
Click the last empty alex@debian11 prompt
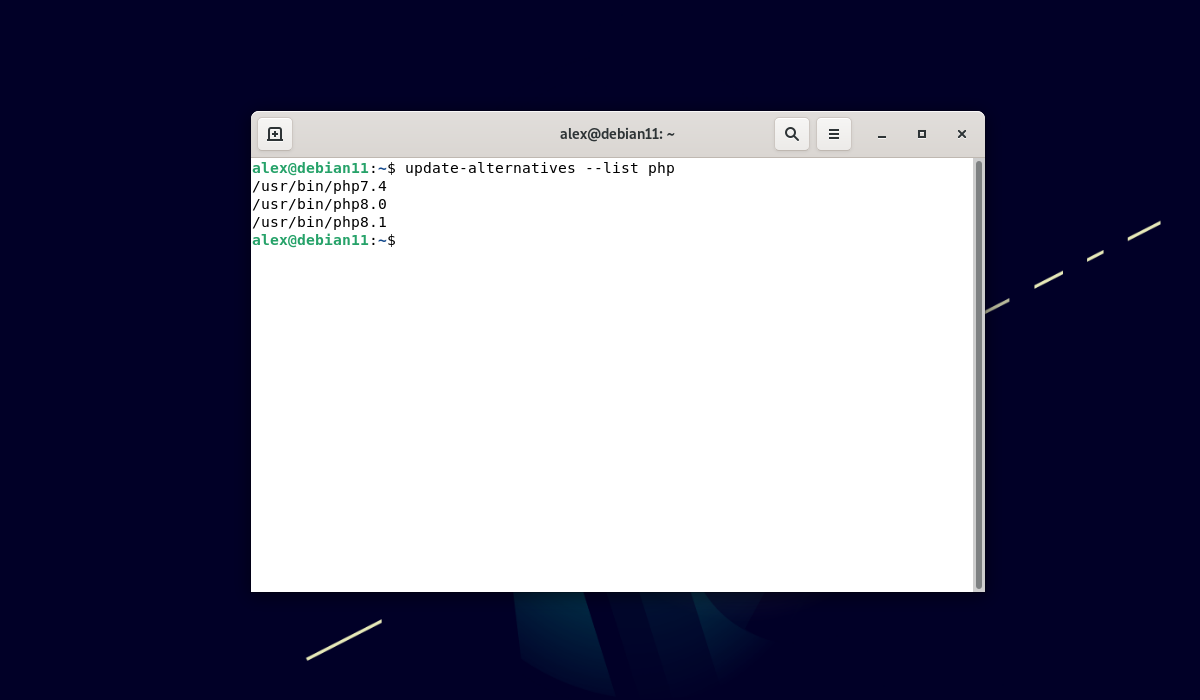point(310,240)
